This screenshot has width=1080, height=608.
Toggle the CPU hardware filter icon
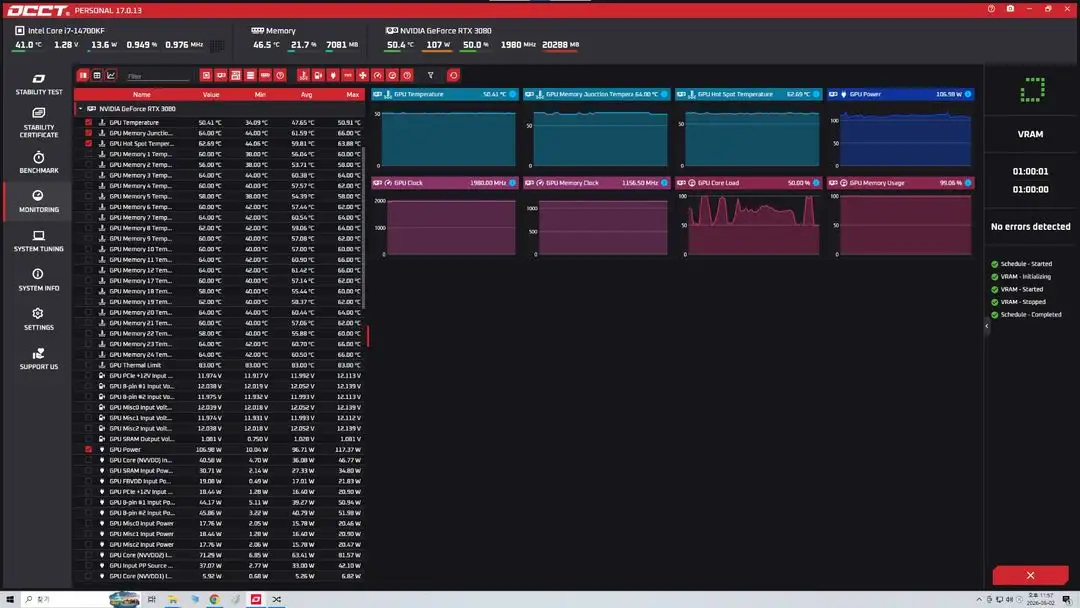pos(206,75)
